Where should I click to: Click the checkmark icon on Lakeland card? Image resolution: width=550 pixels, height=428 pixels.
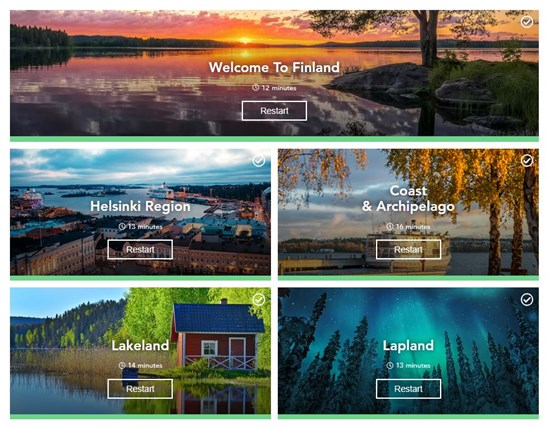pyautogui.click(x=259, y=300)
